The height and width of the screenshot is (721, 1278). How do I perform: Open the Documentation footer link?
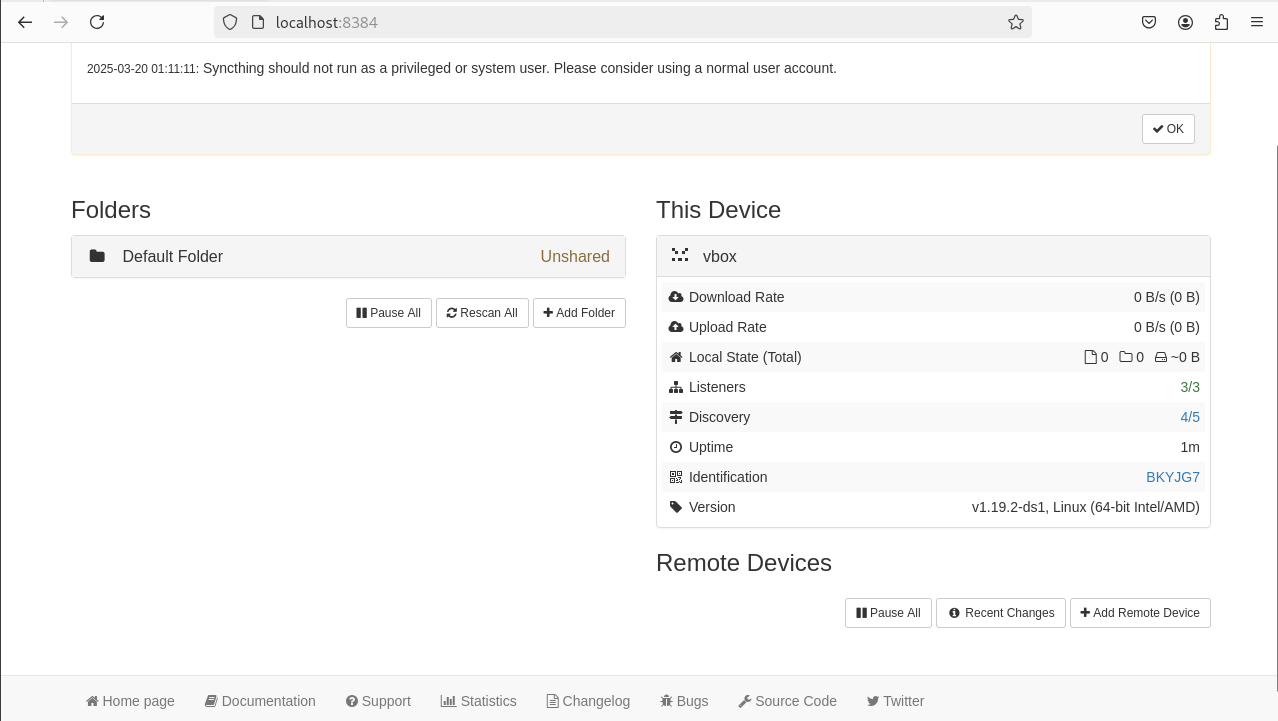[x=260, y=701]
